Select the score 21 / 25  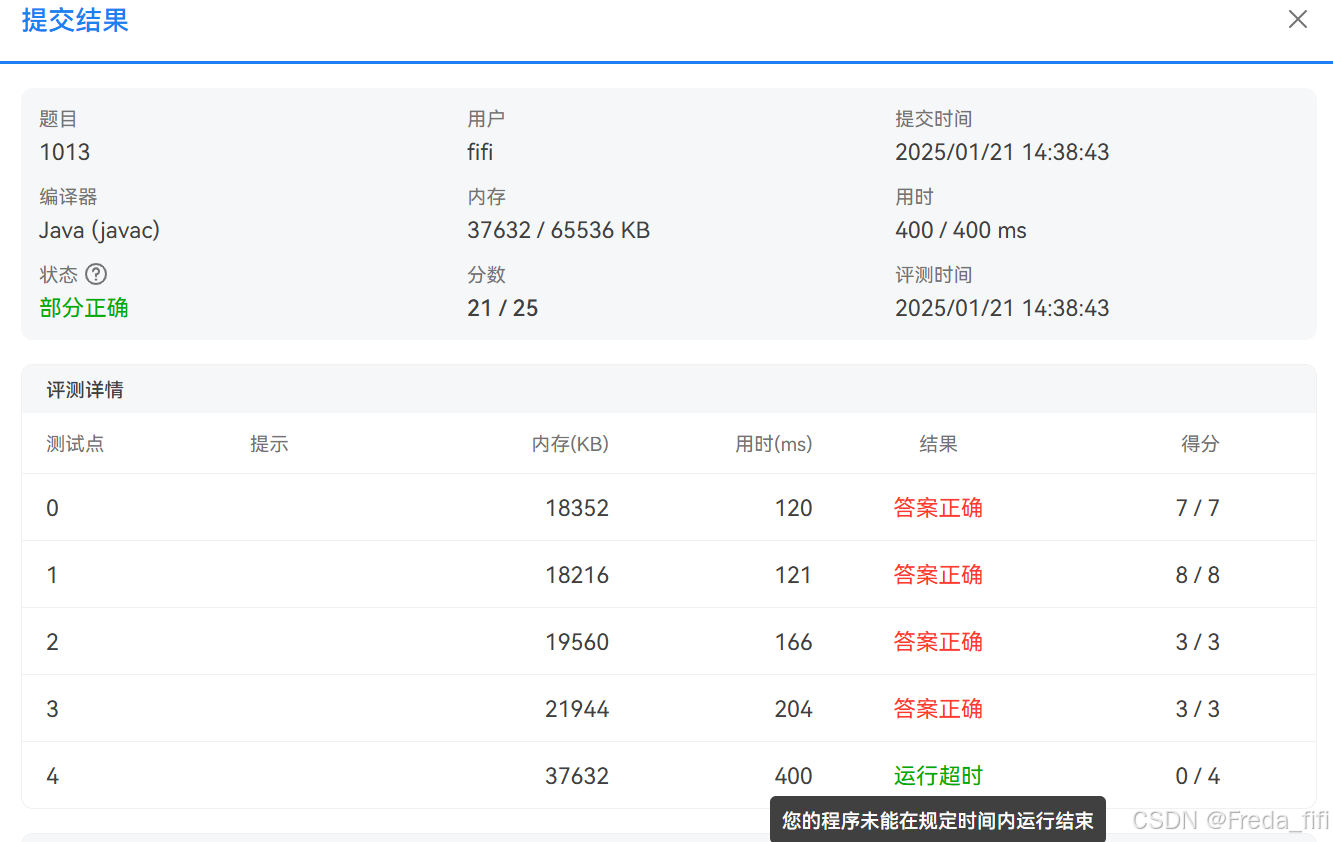pyautogui.click(x=502, y=308)
